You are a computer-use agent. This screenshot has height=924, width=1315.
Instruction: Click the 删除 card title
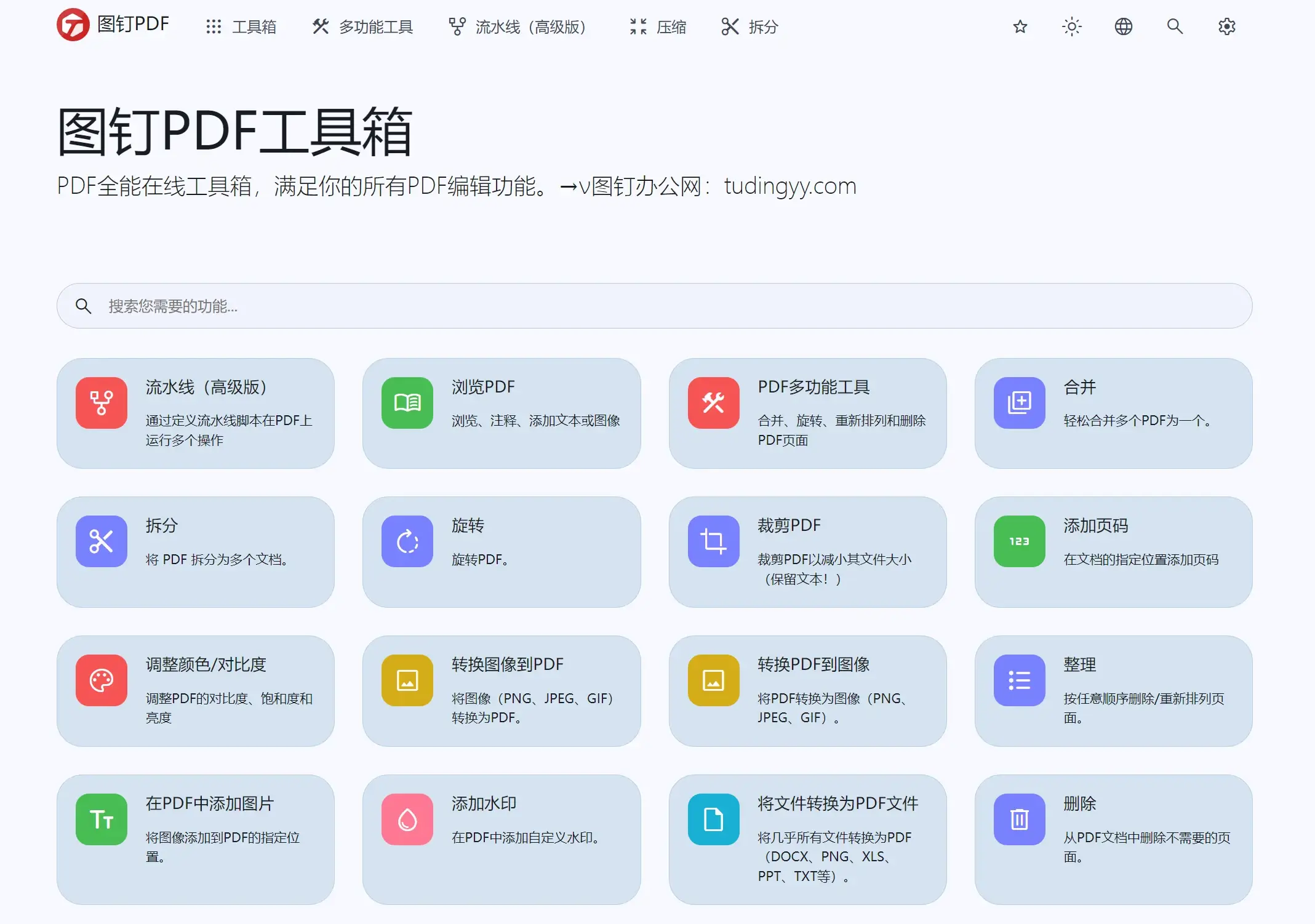click(1080, 803)
